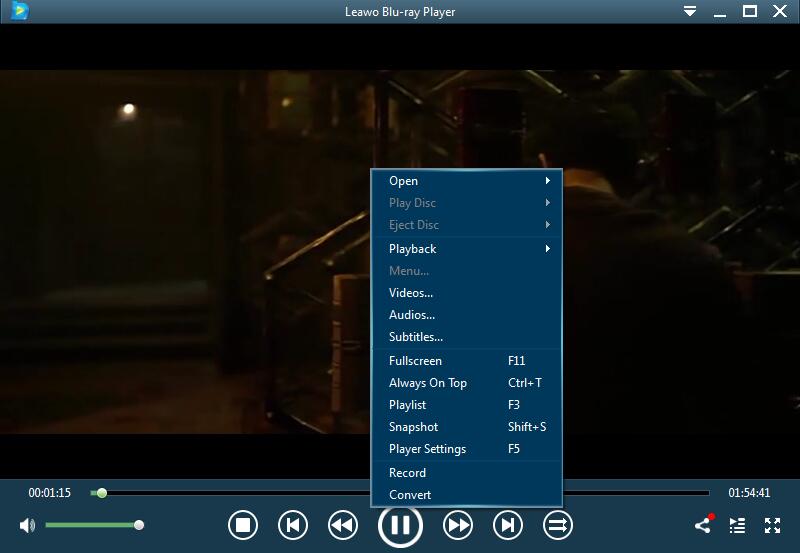The height and width of the screenshot is (553, 800).
Task: Enter fullscreen via the corner arrows icon
Action: (x=772, y=525)
